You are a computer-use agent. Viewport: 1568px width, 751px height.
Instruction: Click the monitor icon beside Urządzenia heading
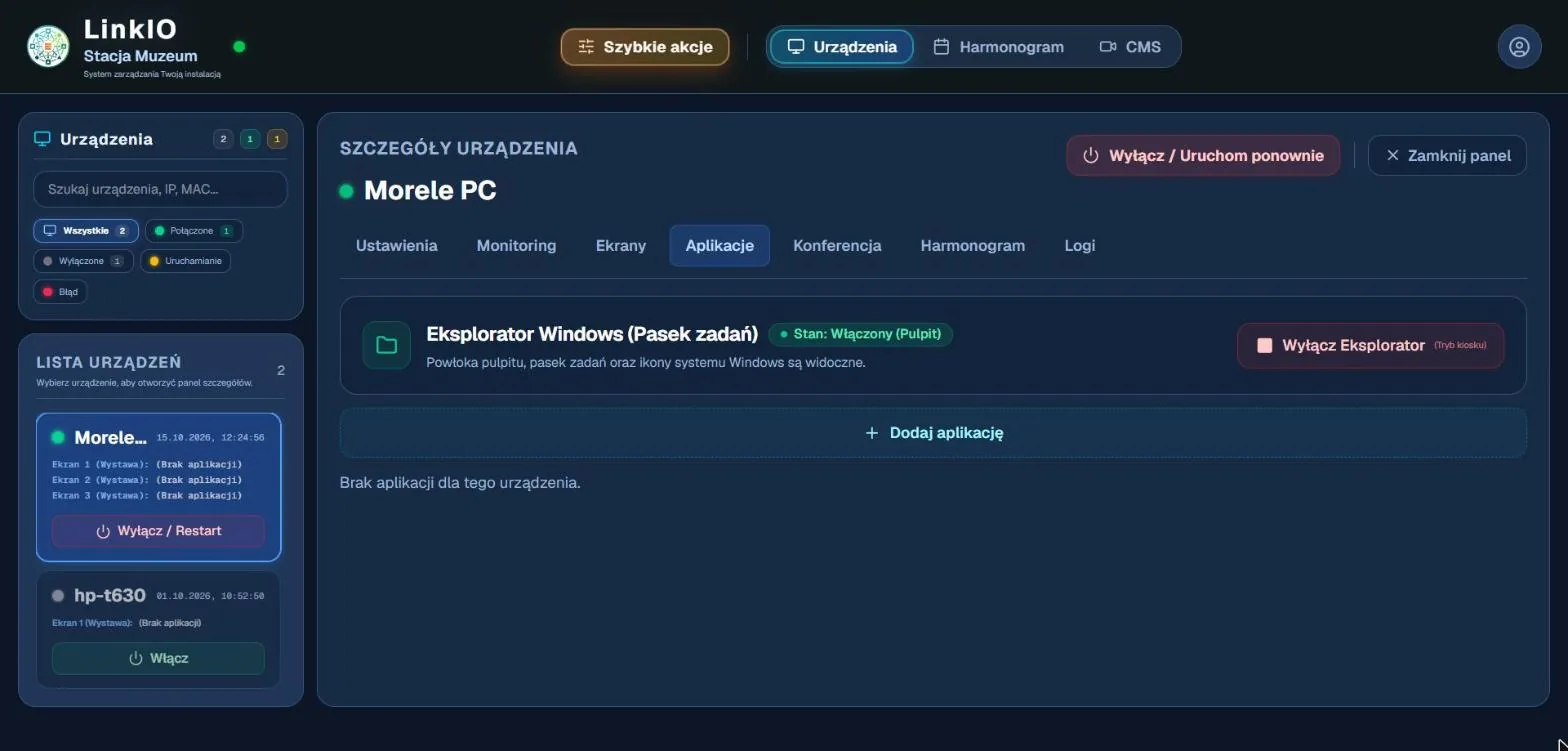point(42,139)
